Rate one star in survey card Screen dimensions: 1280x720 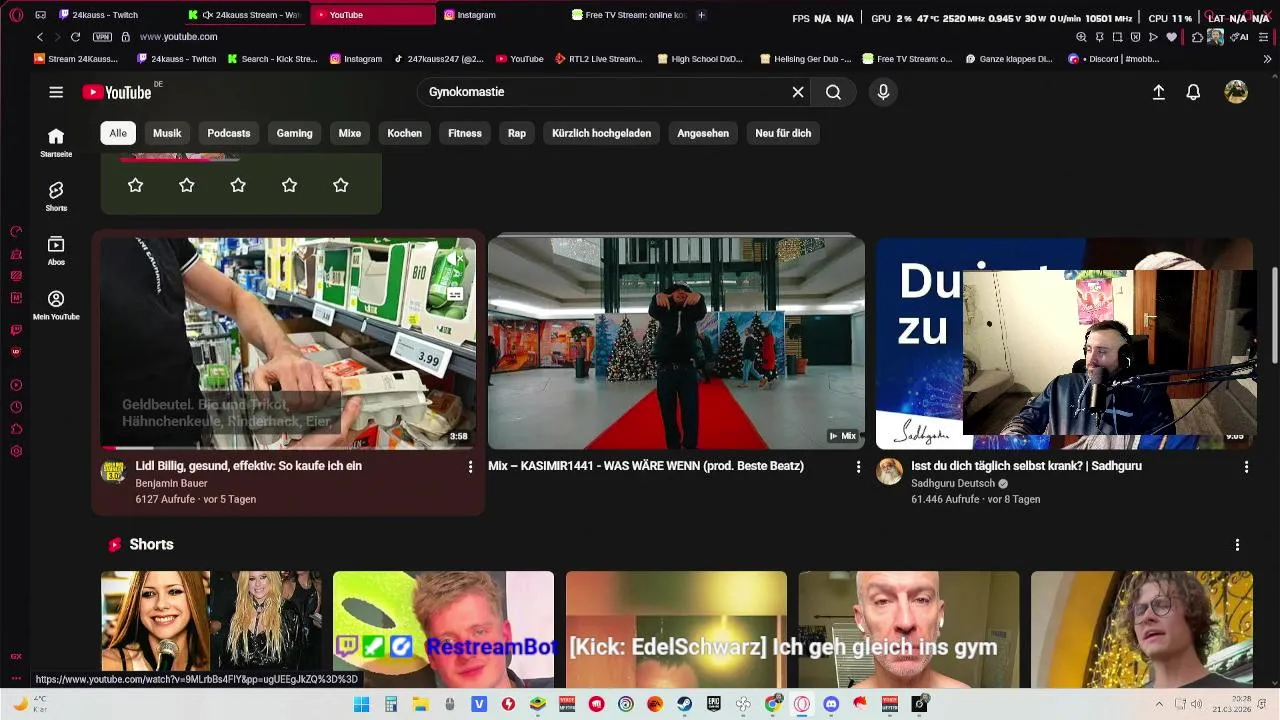[x=135, y=185]
